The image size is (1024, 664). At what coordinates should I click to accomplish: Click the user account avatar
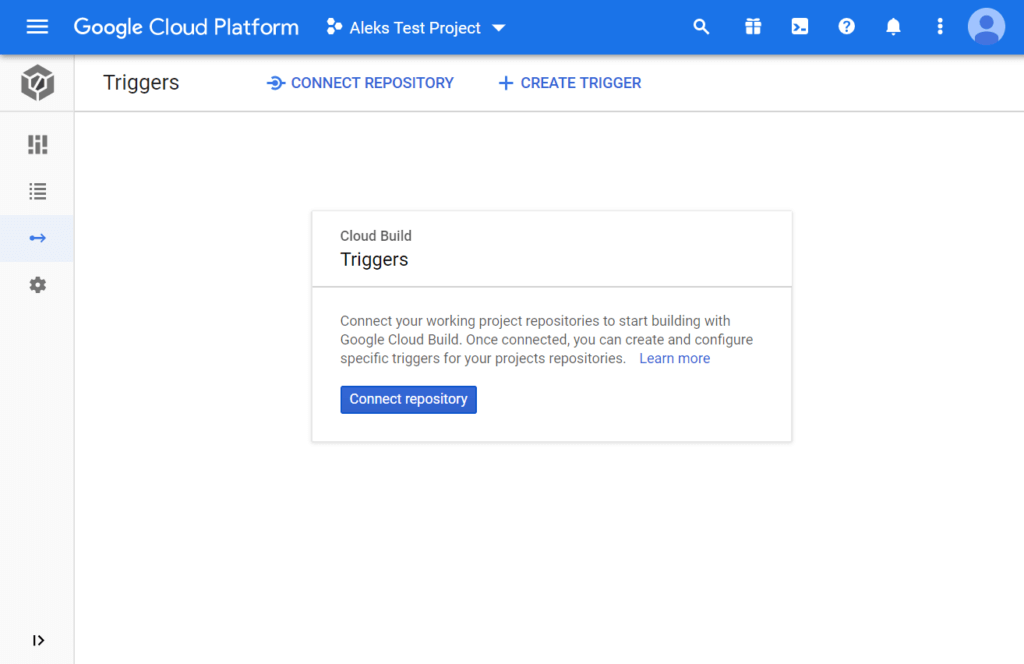[986, 27]
